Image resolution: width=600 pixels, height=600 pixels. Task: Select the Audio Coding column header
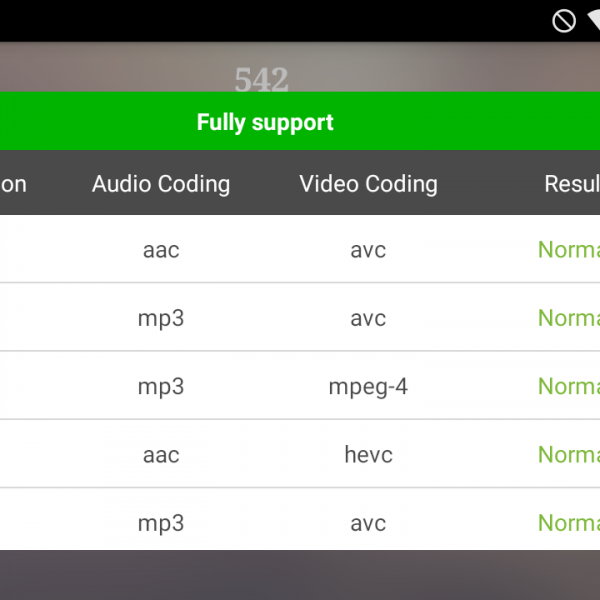[x=161, y=184]
